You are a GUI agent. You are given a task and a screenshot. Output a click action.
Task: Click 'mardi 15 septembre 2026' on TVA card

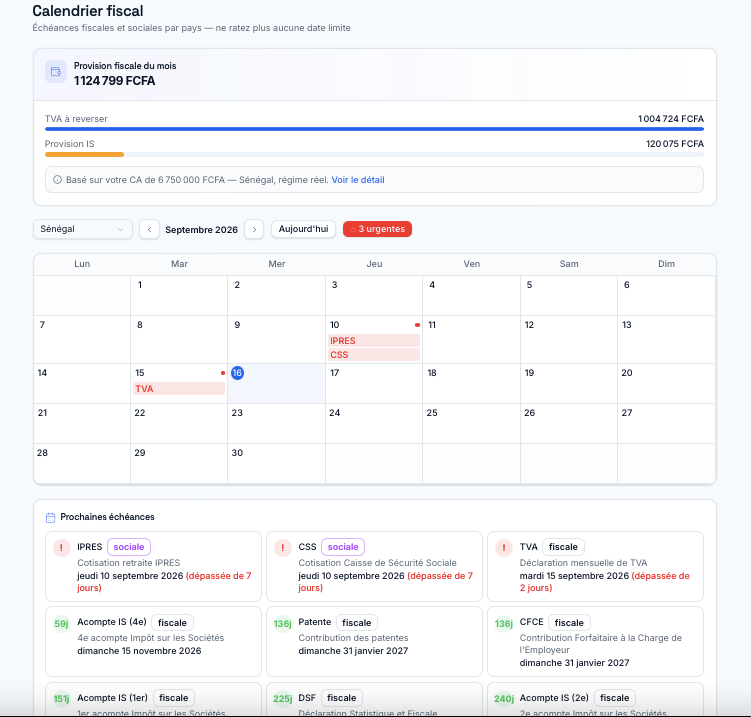pos(574,576)
